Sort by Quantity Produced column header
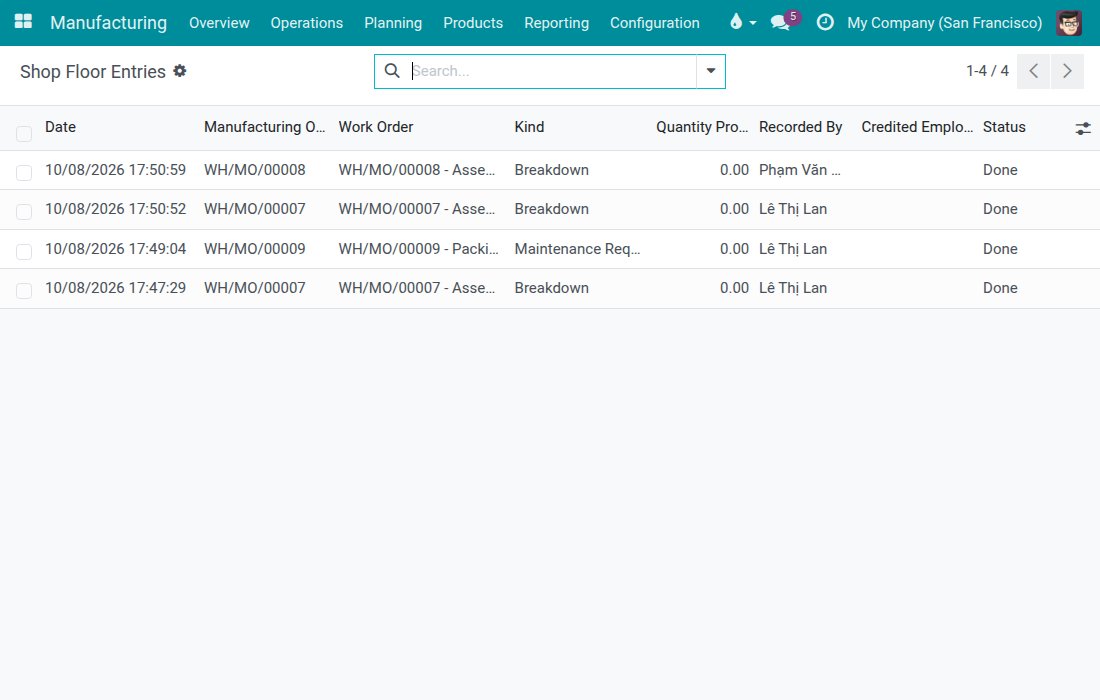The width and height of the screenshot is (1100, 700). pos(702,127)
